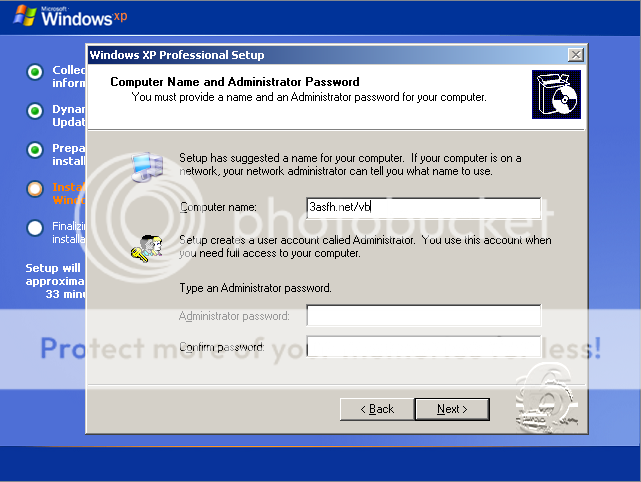
Task: Click the 'Type an Administrator password.' text
Action: (x=256, y=288)
